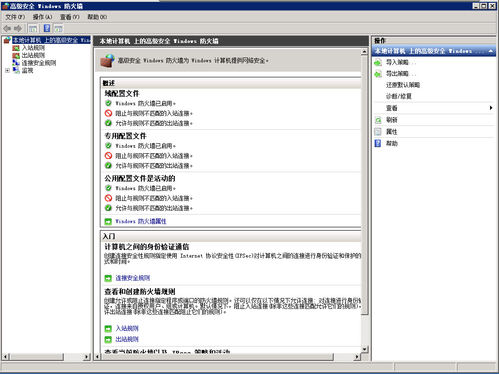Open the 帮助(H) menu

(x=97, y=17)
